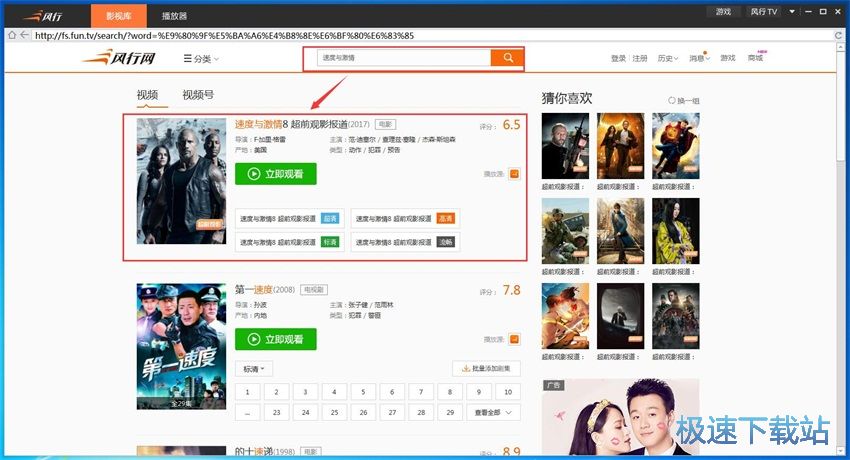Viewport: 850px width, 460px height.
Task: Click the refresh icon at the address bar's right
Action: (838, 35)
